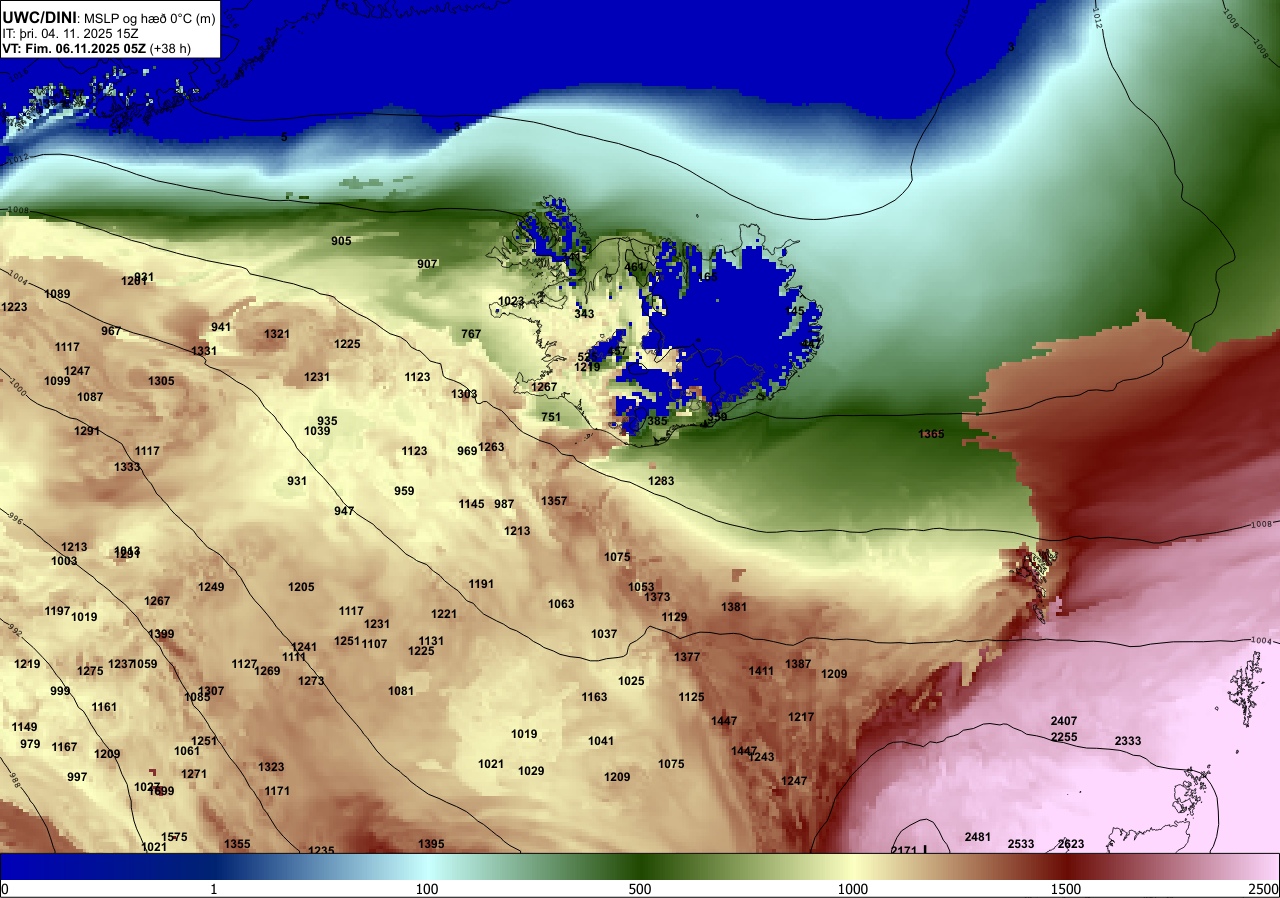Screen dimensions: 1280x898
Task: Click the freezing-level value 1303
Action: (x=464, y=394)
